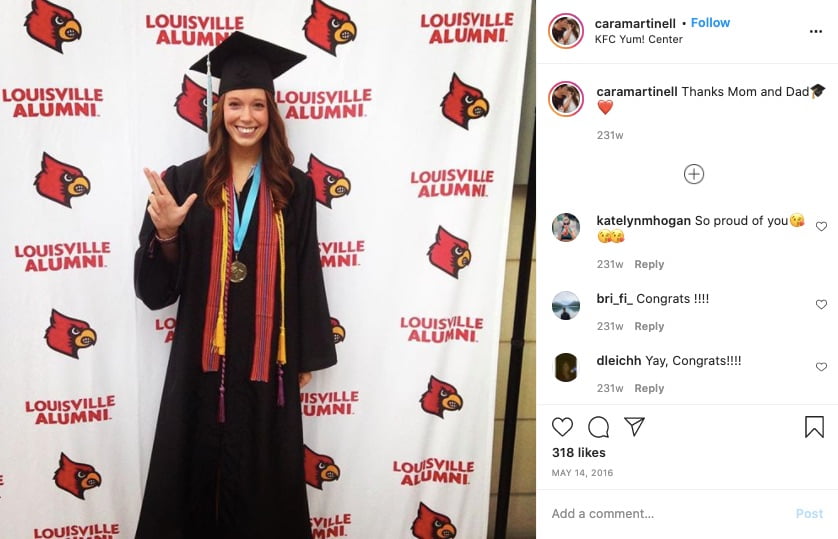View katelynmhogan's profile avatar

566,228
